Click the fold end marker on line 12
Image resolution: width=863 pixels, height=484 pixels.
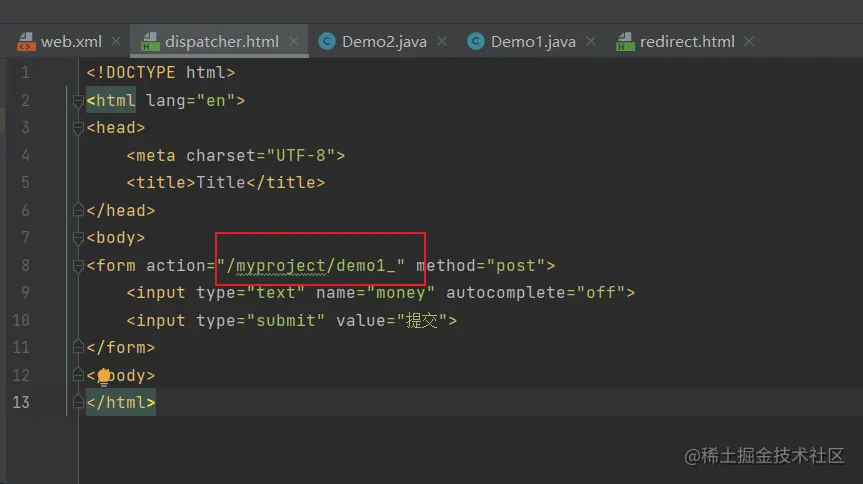[78, 375]
